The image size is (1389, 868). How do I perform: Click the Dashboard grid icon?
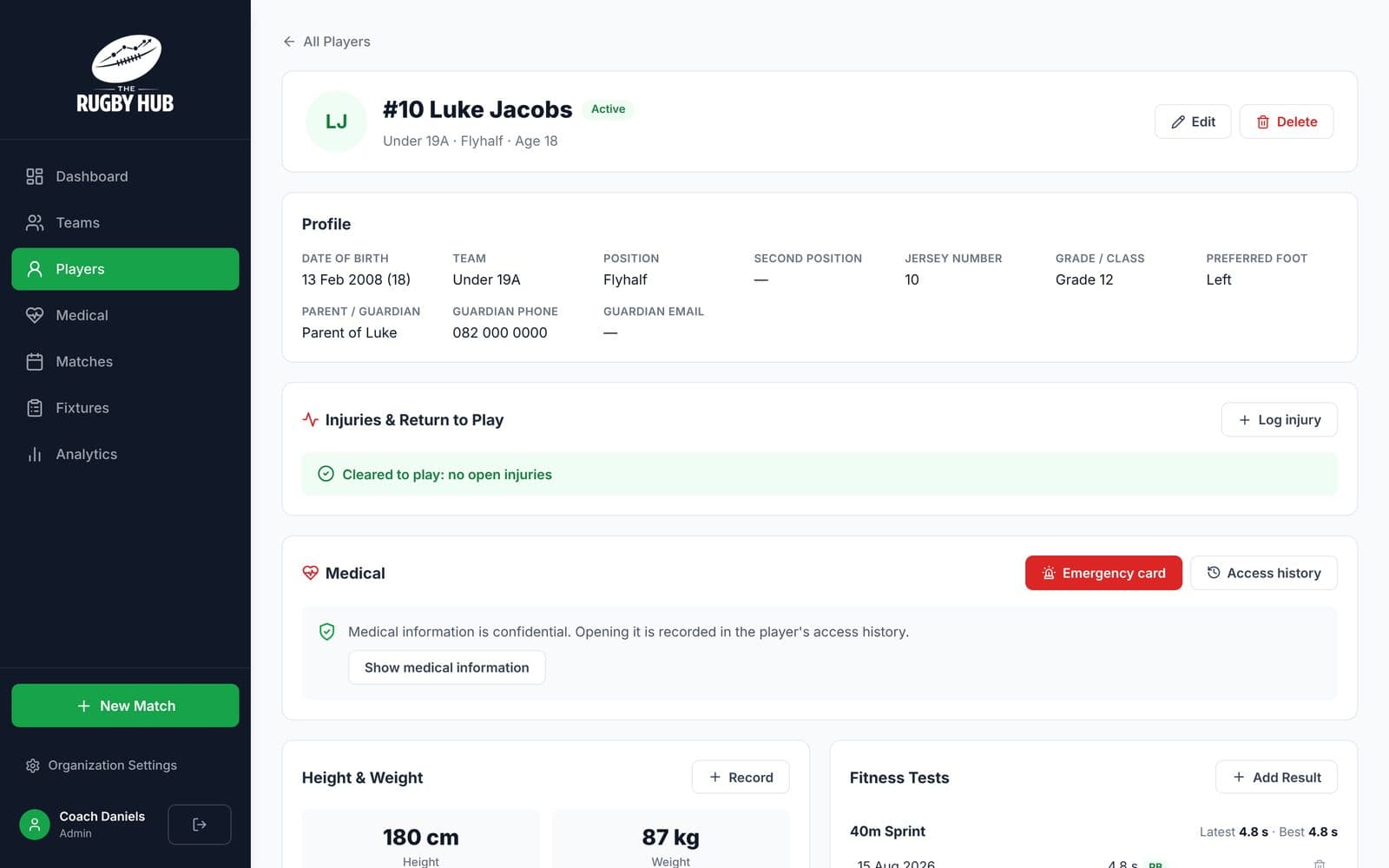coord(35,176)
